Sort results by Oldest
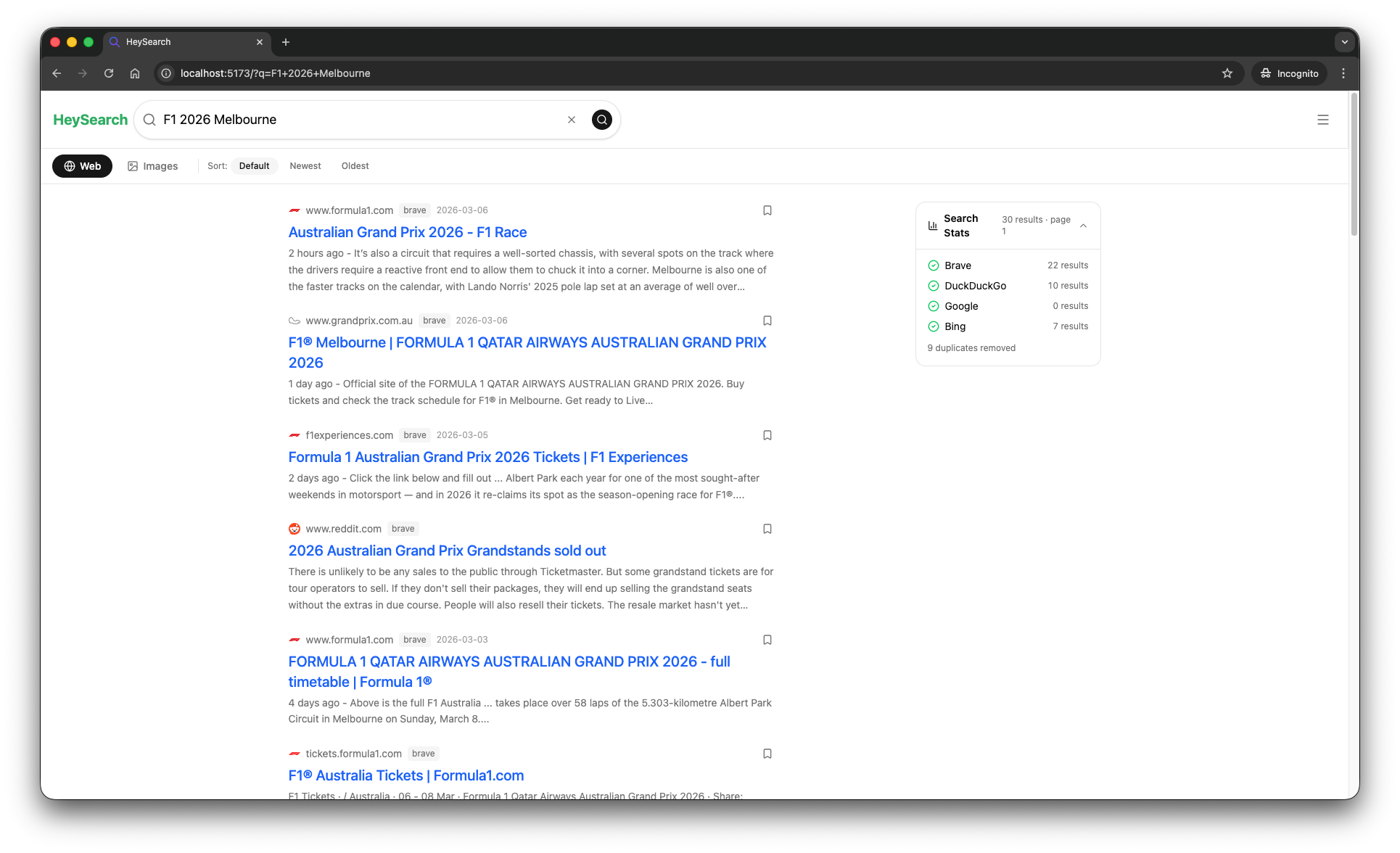Image resolution: width=1400 pixels, height=853 pixels. (355, 166)
